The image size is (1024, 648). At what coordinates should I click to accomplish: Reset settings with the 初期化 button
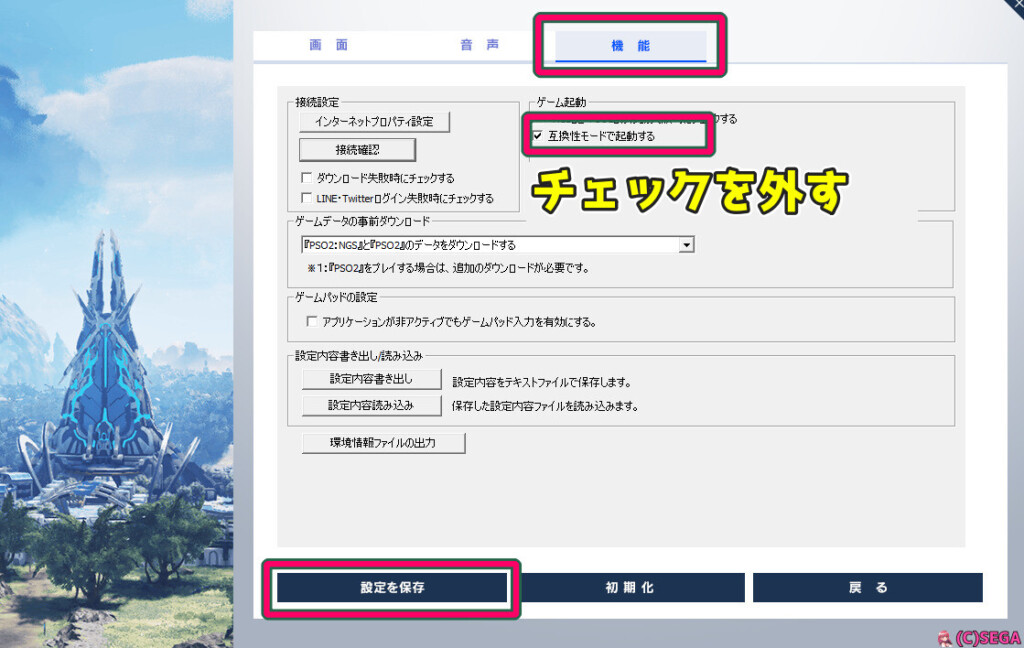632,588
